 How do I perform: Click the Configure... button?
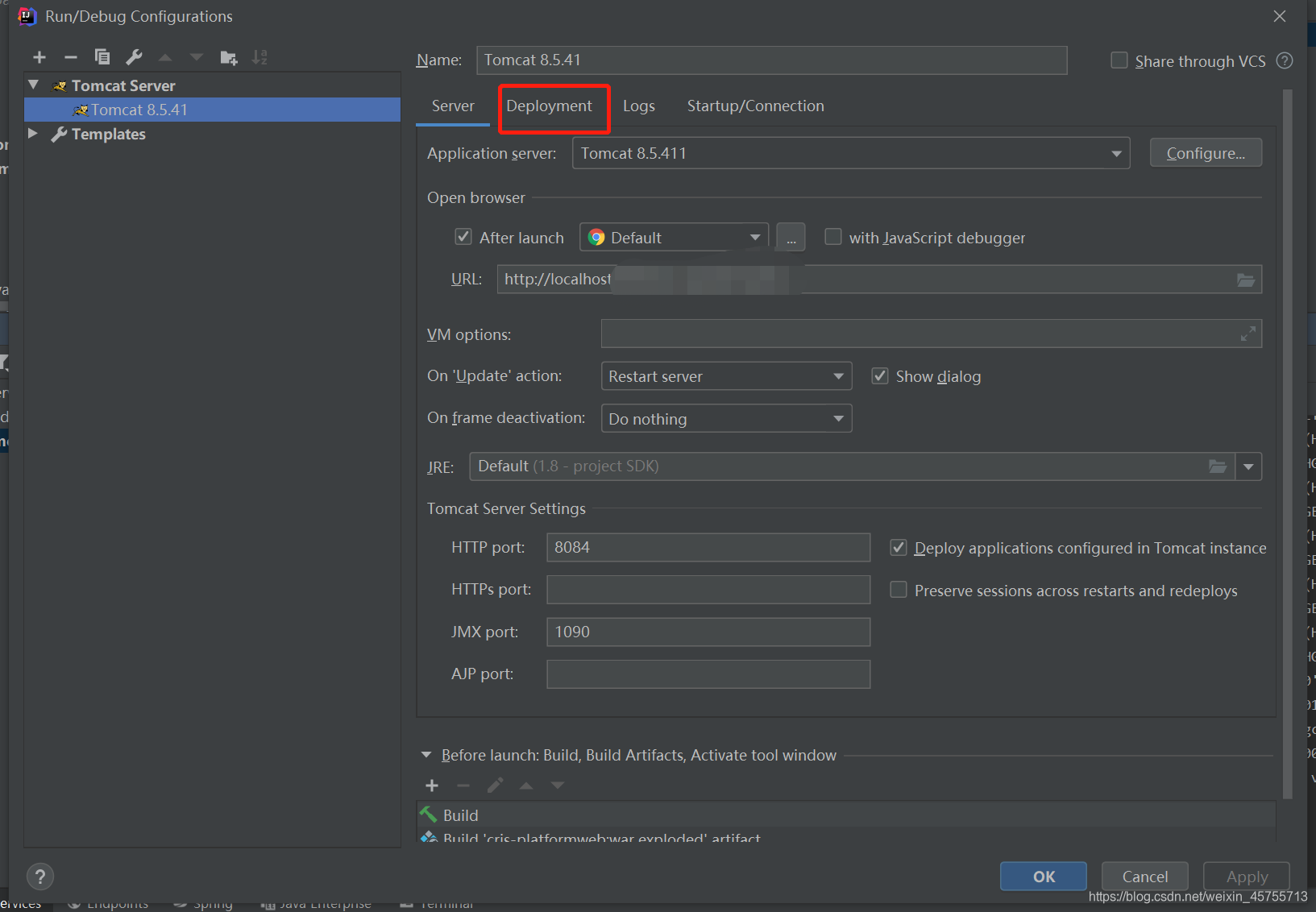point(1206,153)
